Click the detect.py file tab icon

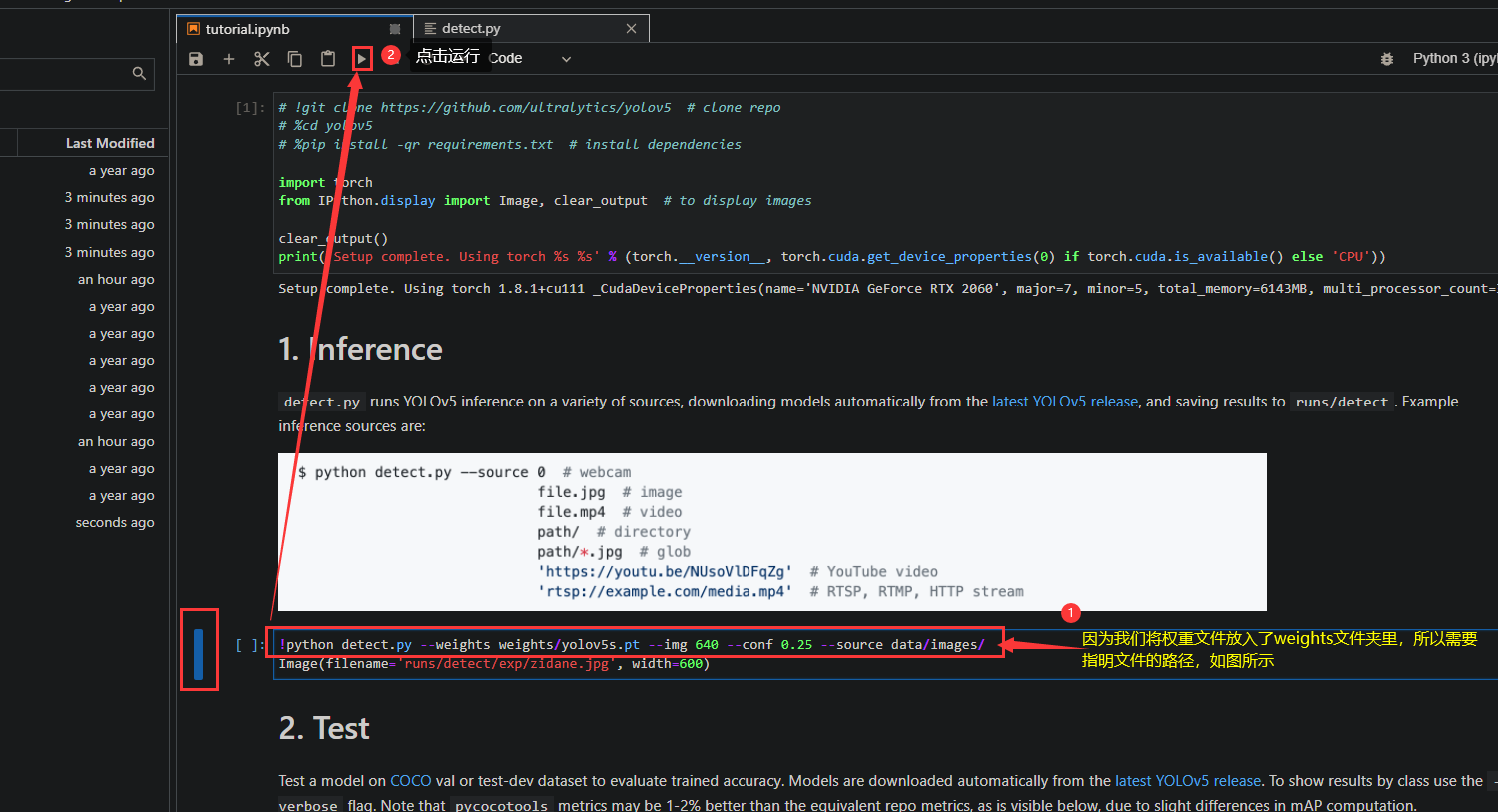pos(430,29)
